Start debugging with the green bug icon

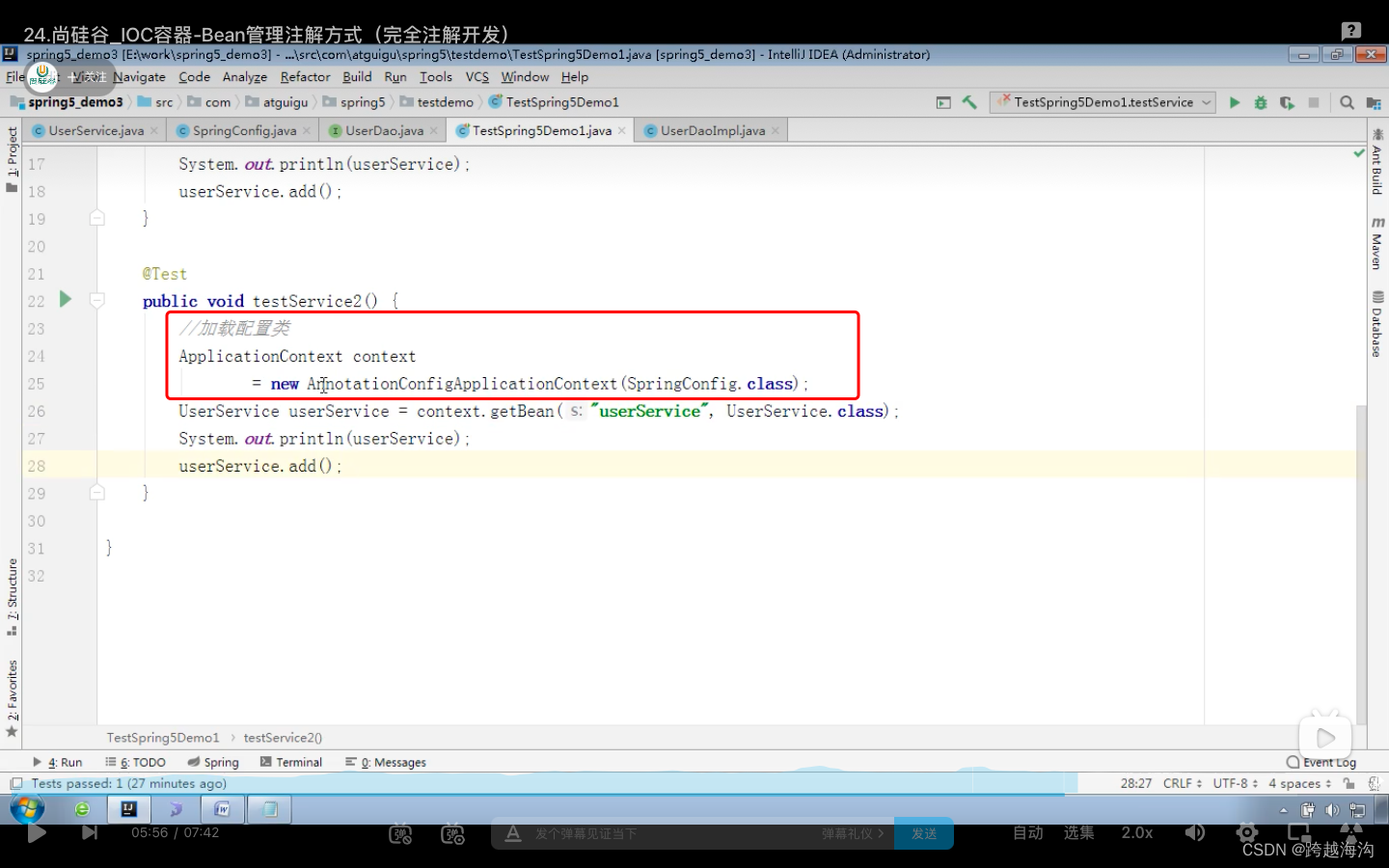[1260, 102]
